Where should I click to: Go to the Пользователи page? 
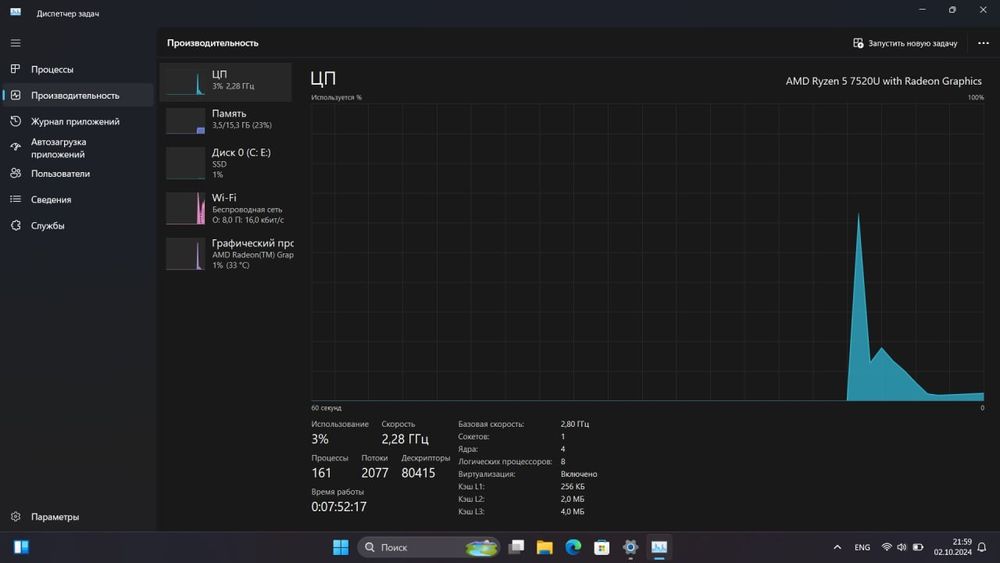[77, 173]
